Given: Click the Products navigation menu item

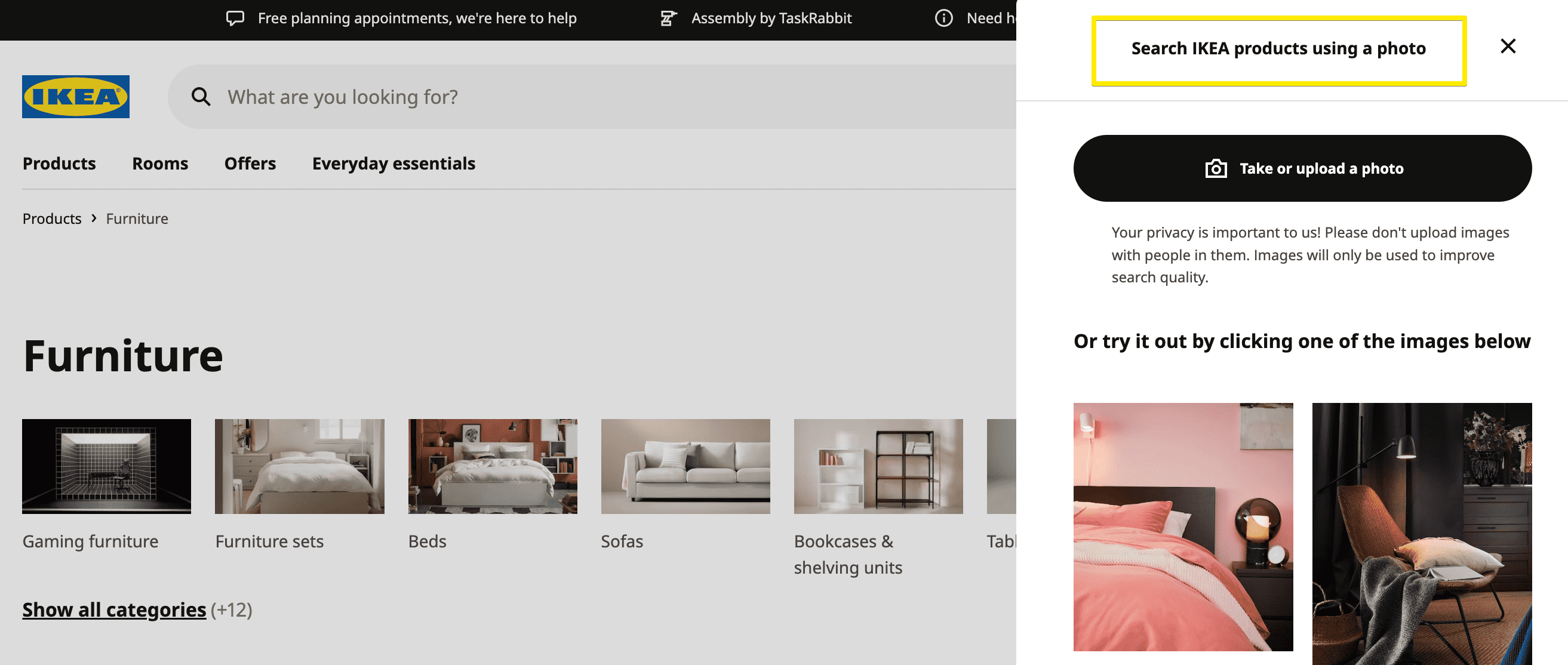Looking at the screenshot, I should pyautogui.click(x=59, y=162).
